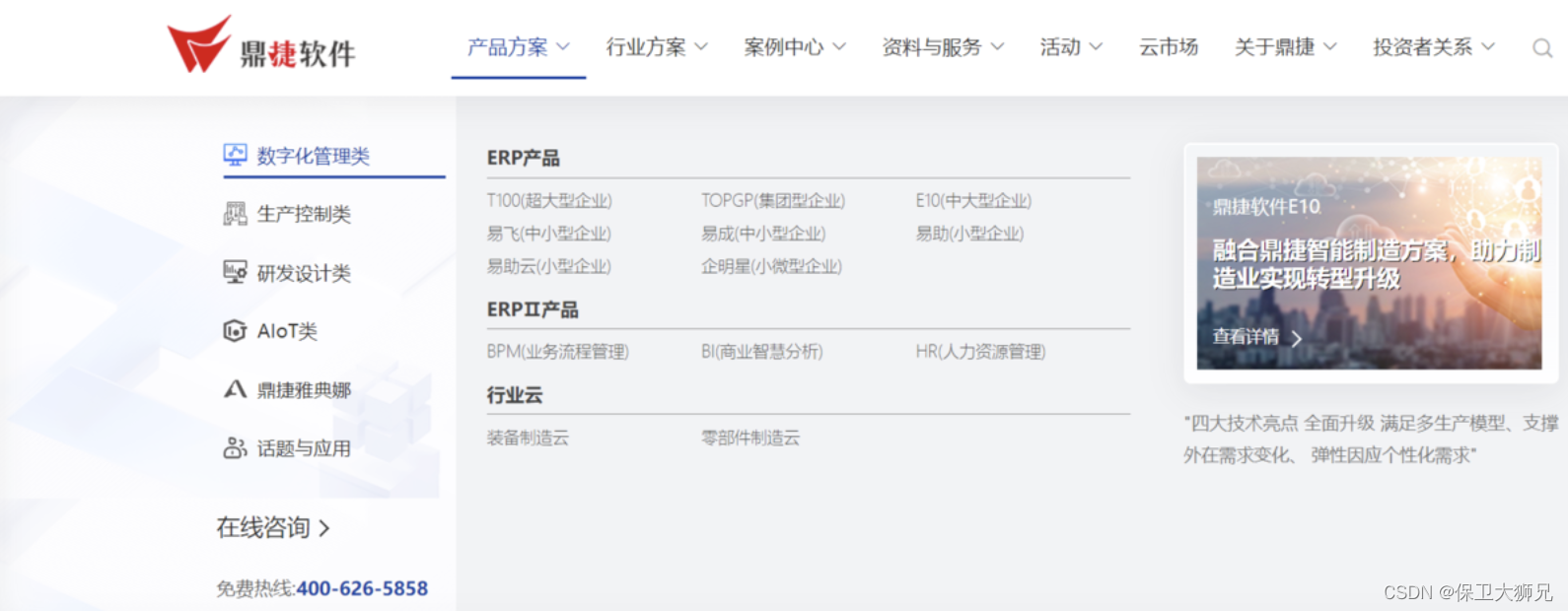Viewport: 1568px width, 611px height.
Task: Expand the 投资者关系 chevron
Action: pos(1488,47)
